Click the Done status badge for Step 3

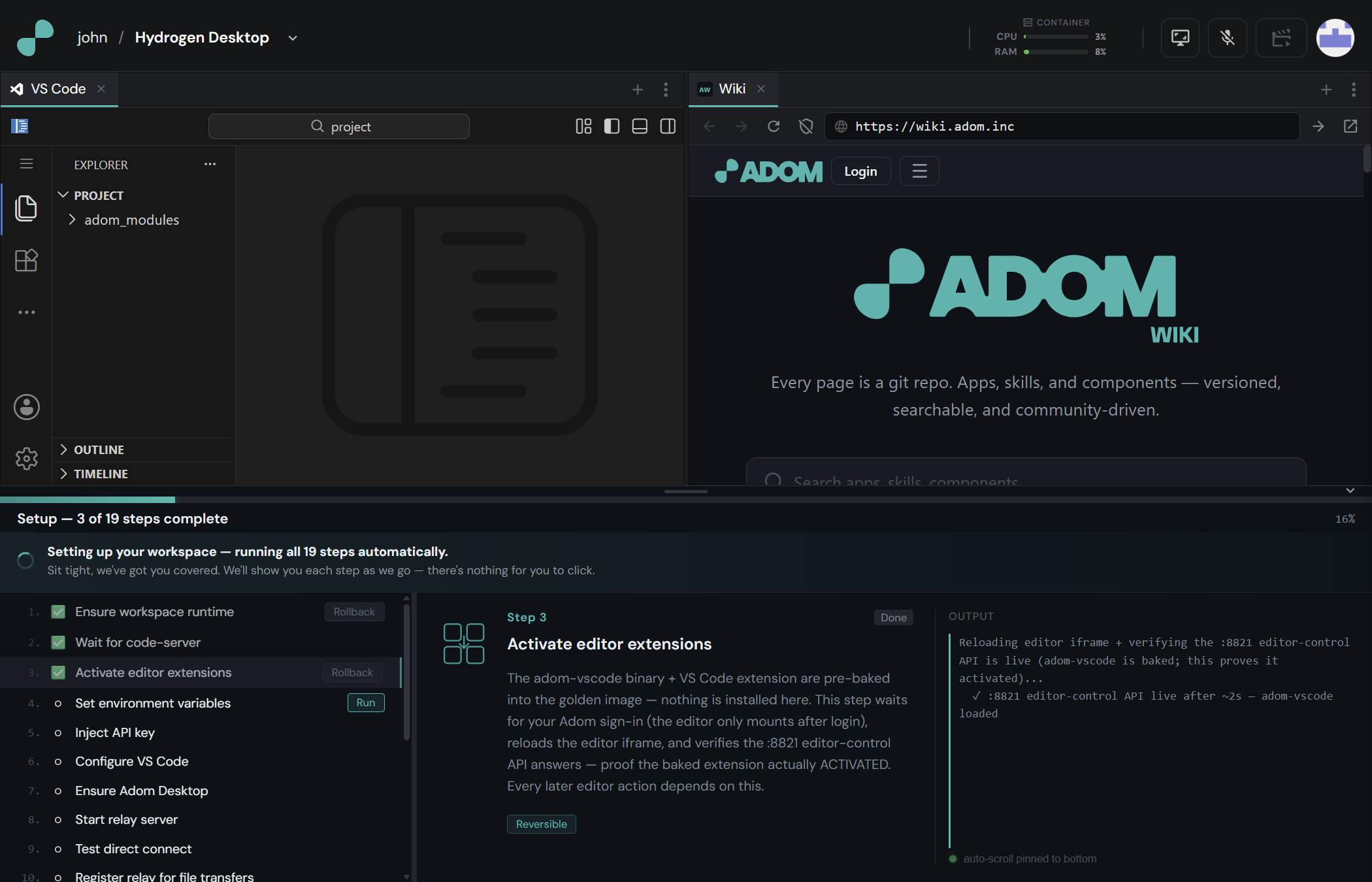[893, 618]
